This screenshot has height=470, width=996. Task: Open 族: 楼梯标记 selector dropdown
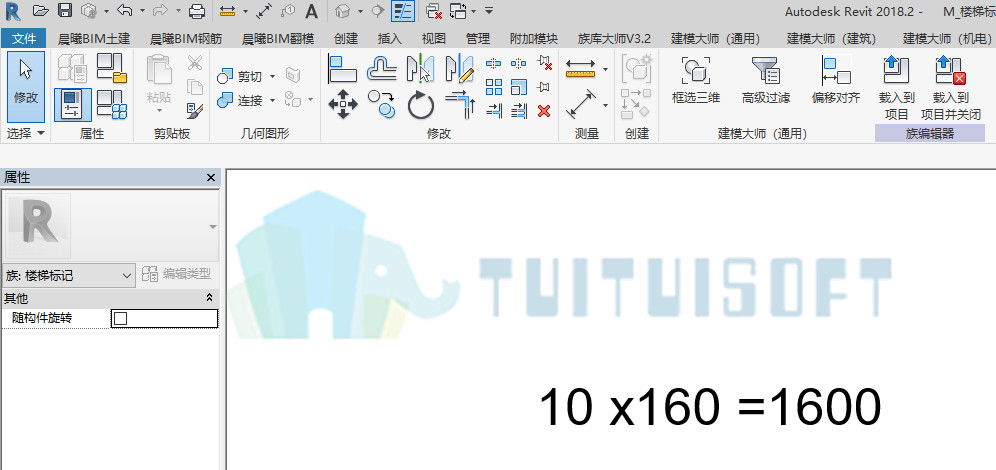coord(69,275)
